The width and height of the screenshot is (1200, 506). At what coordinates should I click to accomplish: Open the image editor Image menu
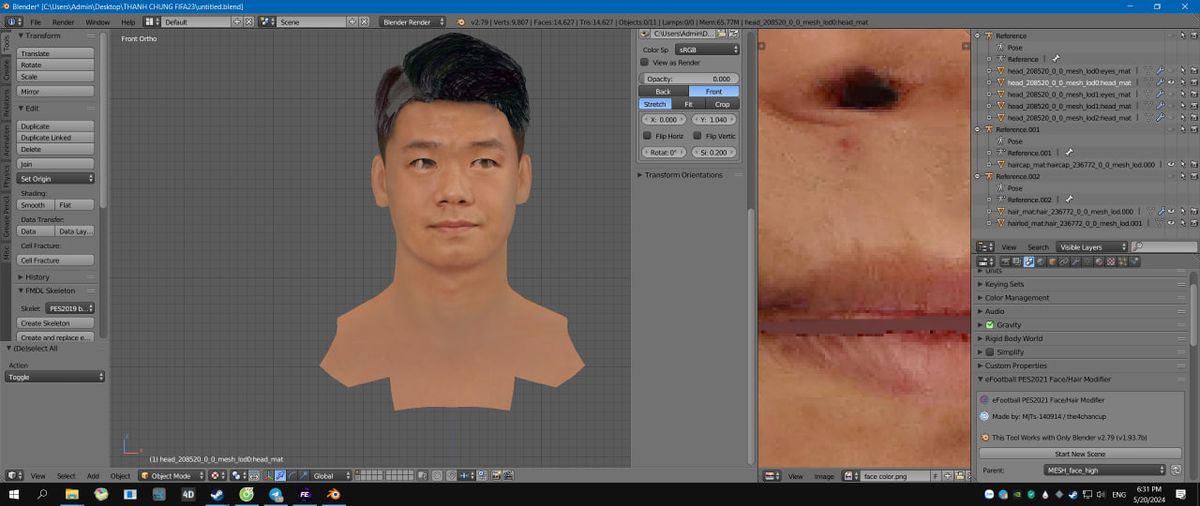tap(824, 476)
